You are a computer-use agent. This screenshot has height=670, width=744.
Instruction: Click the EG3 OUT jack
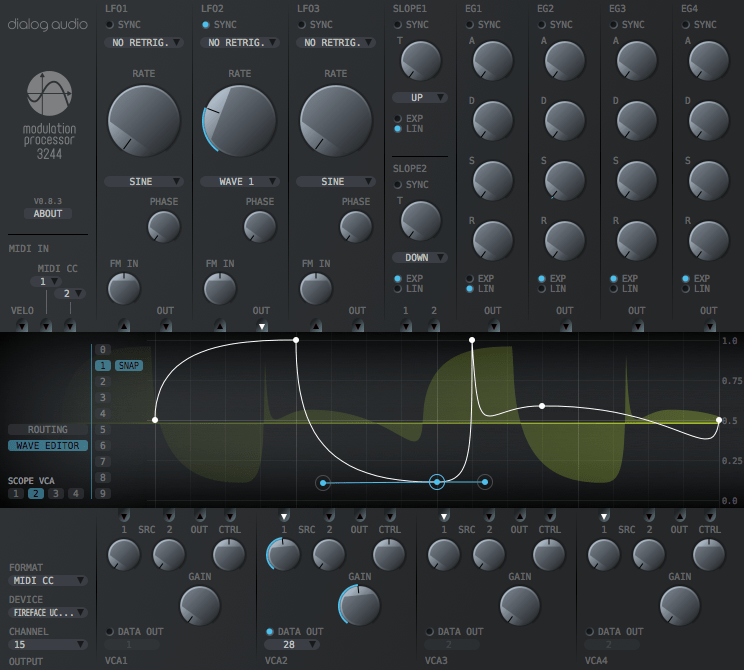click(x=638, y=326)
